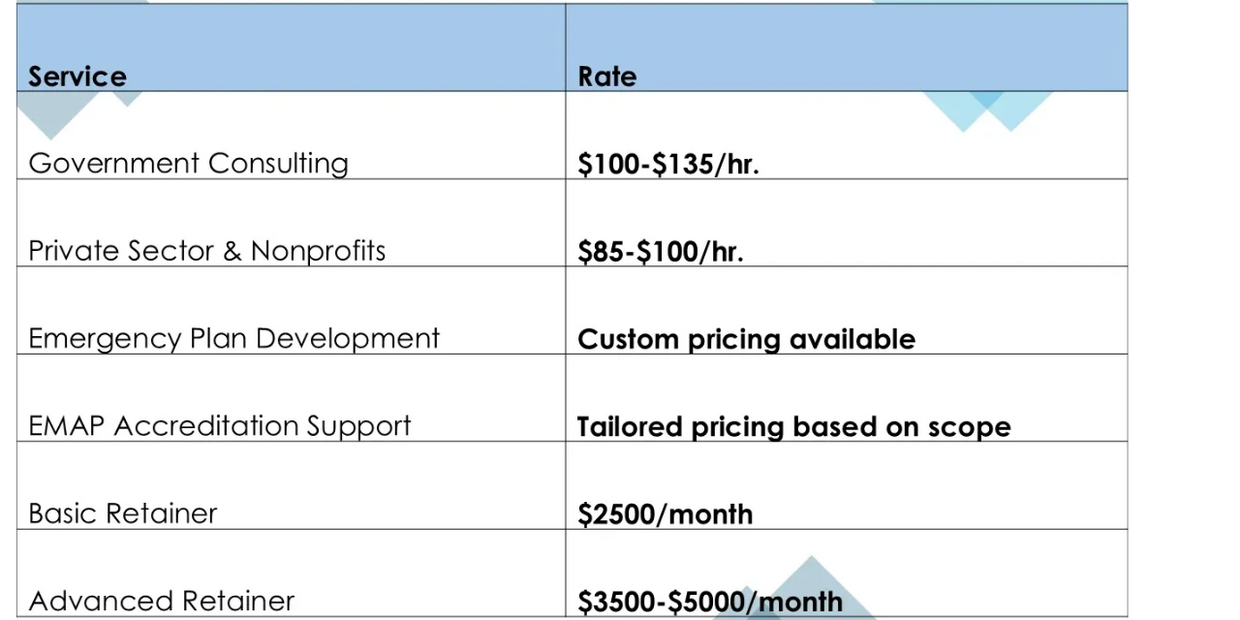Click the small diamond right of Service heading
1240x620 pixels.
pos(128,98)
